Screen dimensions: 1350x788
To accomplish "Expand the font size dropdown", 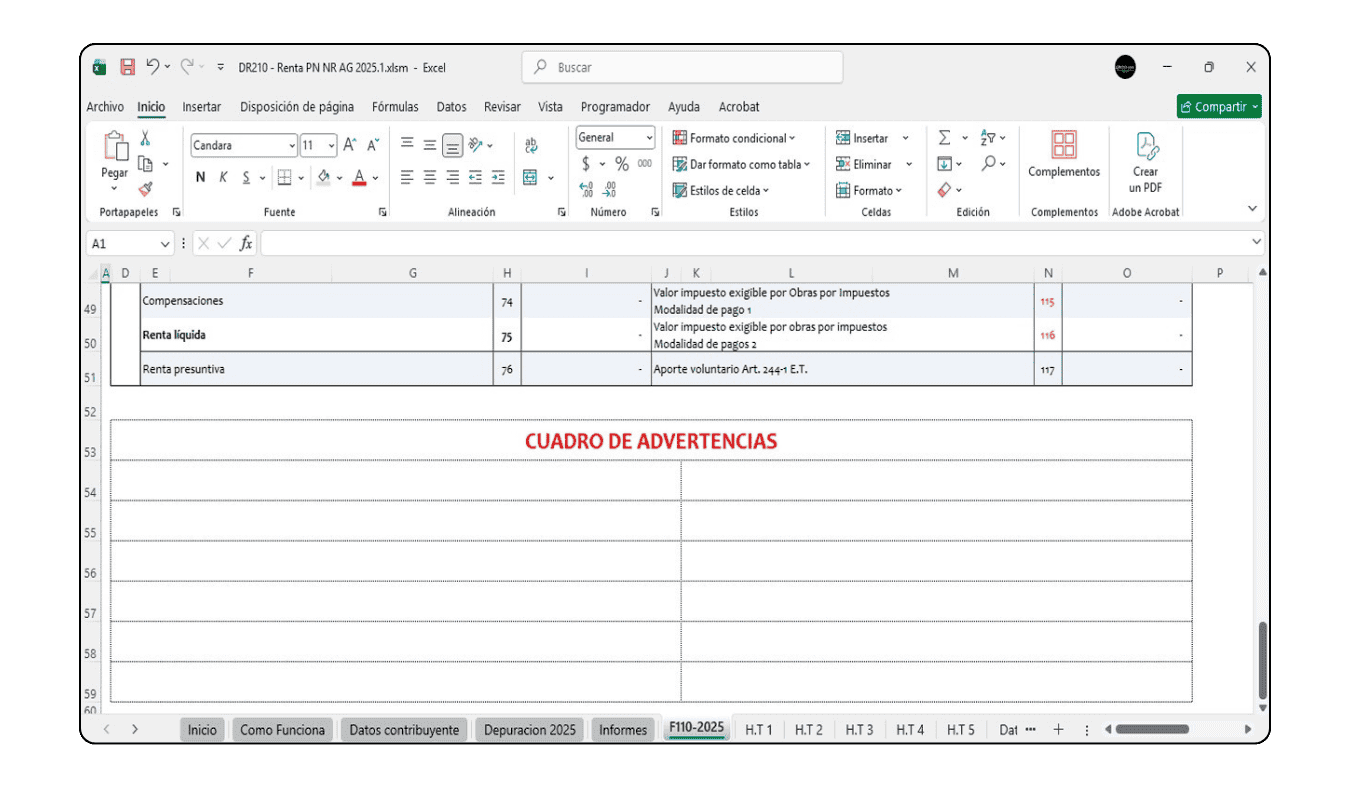I will [331, 145].
